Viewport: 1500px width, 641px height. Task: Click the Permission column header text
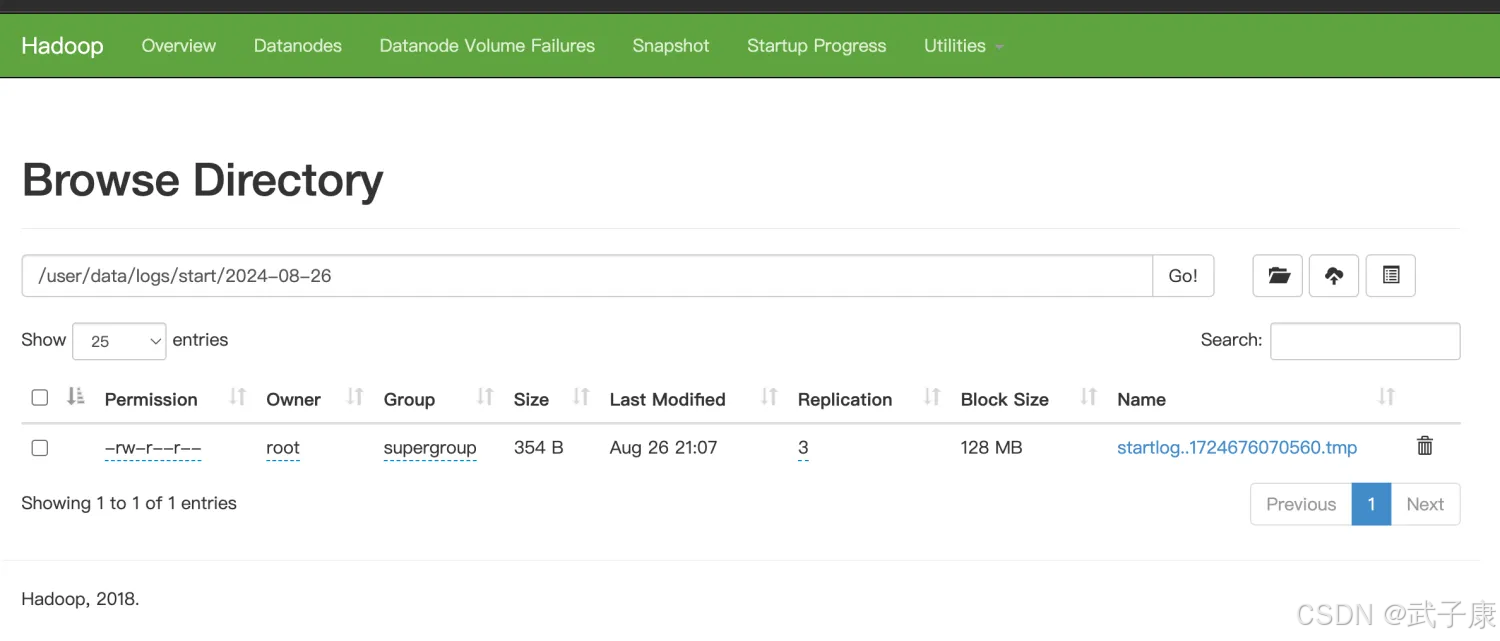151,399
